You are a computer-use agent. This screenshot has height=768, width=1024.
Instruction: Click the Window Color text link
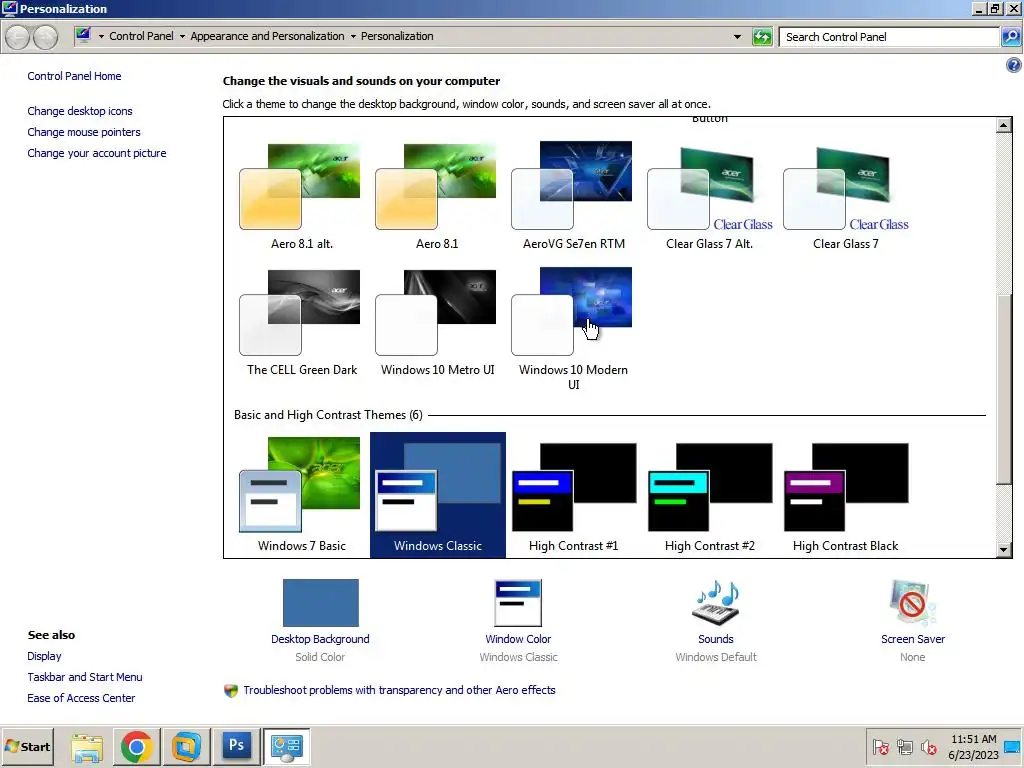click(518, 639)
